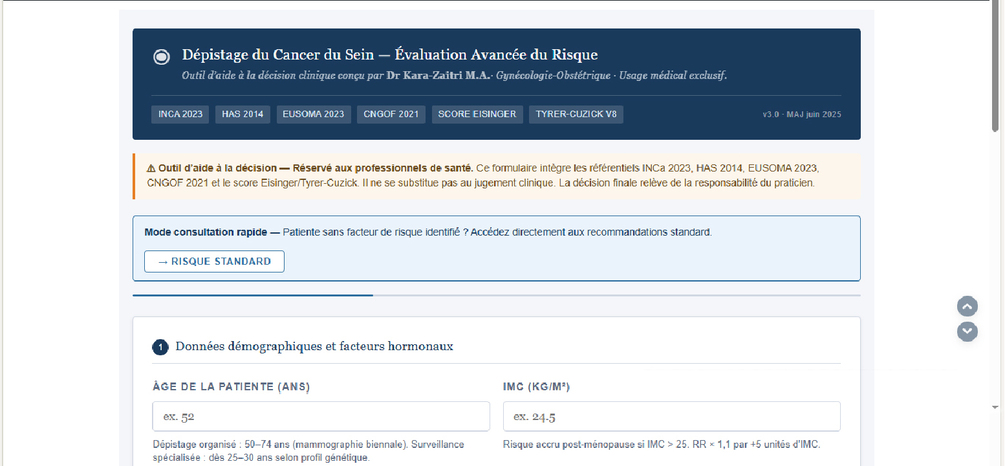Click the scrollbar down arrow
The width and height of the screenshot is (1005, 466).
(x=995, y=407)
